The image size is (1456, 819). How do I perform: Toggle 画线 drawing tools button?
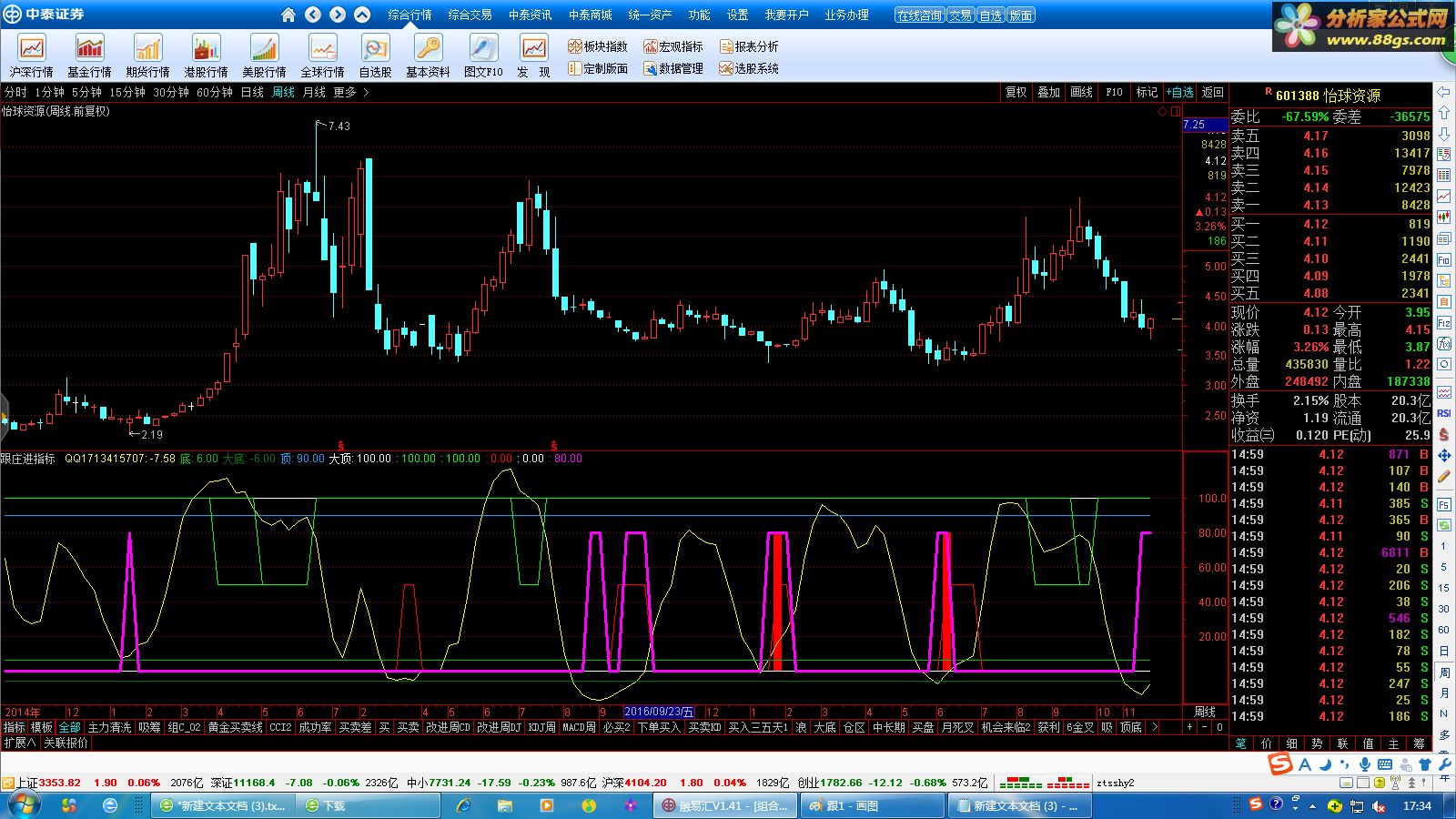point(1081,92)
